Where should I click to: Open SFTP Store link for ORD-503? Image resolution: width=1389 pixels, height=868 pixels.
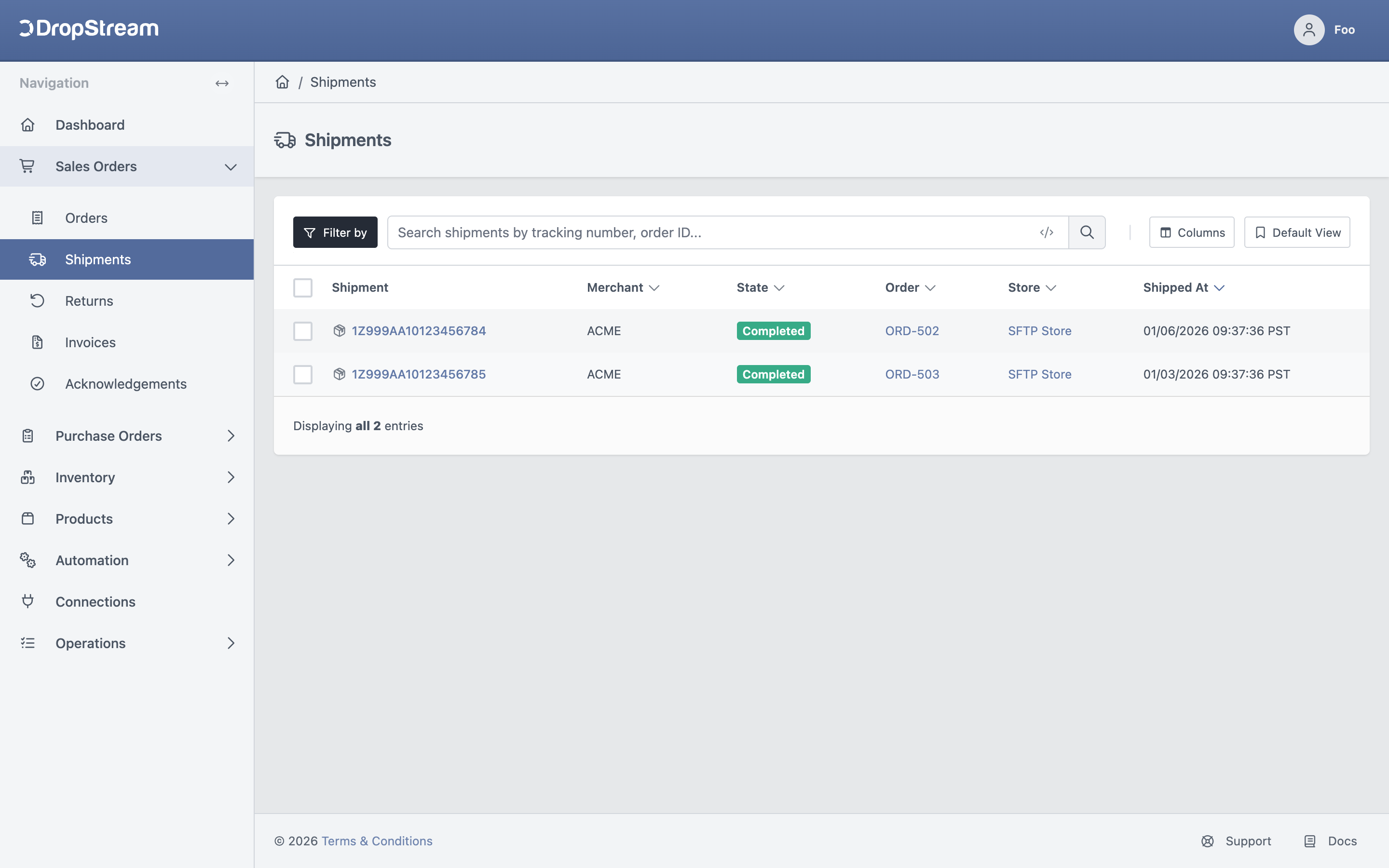(1039, 374)
